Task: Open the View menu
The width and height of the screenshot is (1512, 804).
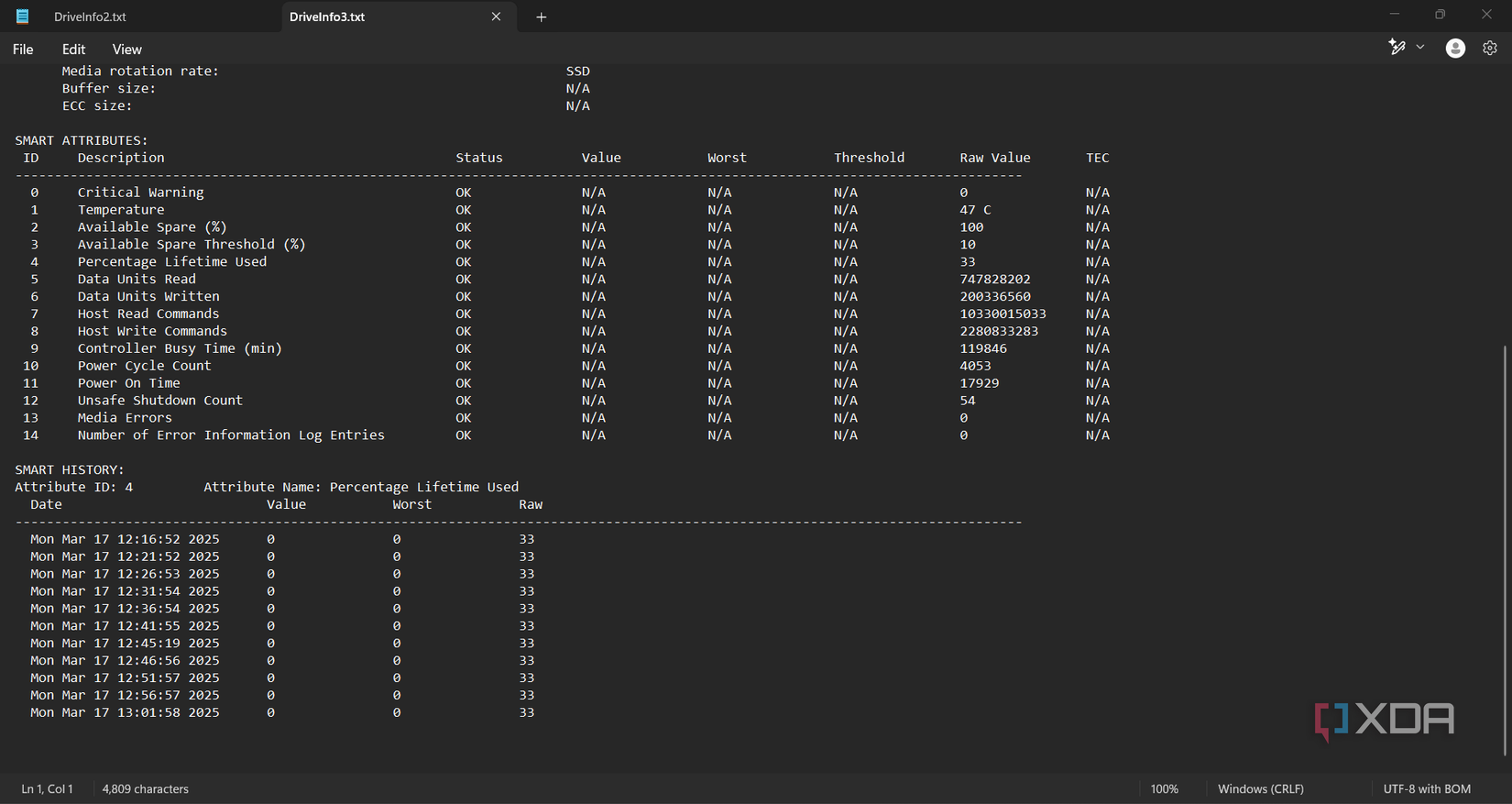Action: click(126, 50)
